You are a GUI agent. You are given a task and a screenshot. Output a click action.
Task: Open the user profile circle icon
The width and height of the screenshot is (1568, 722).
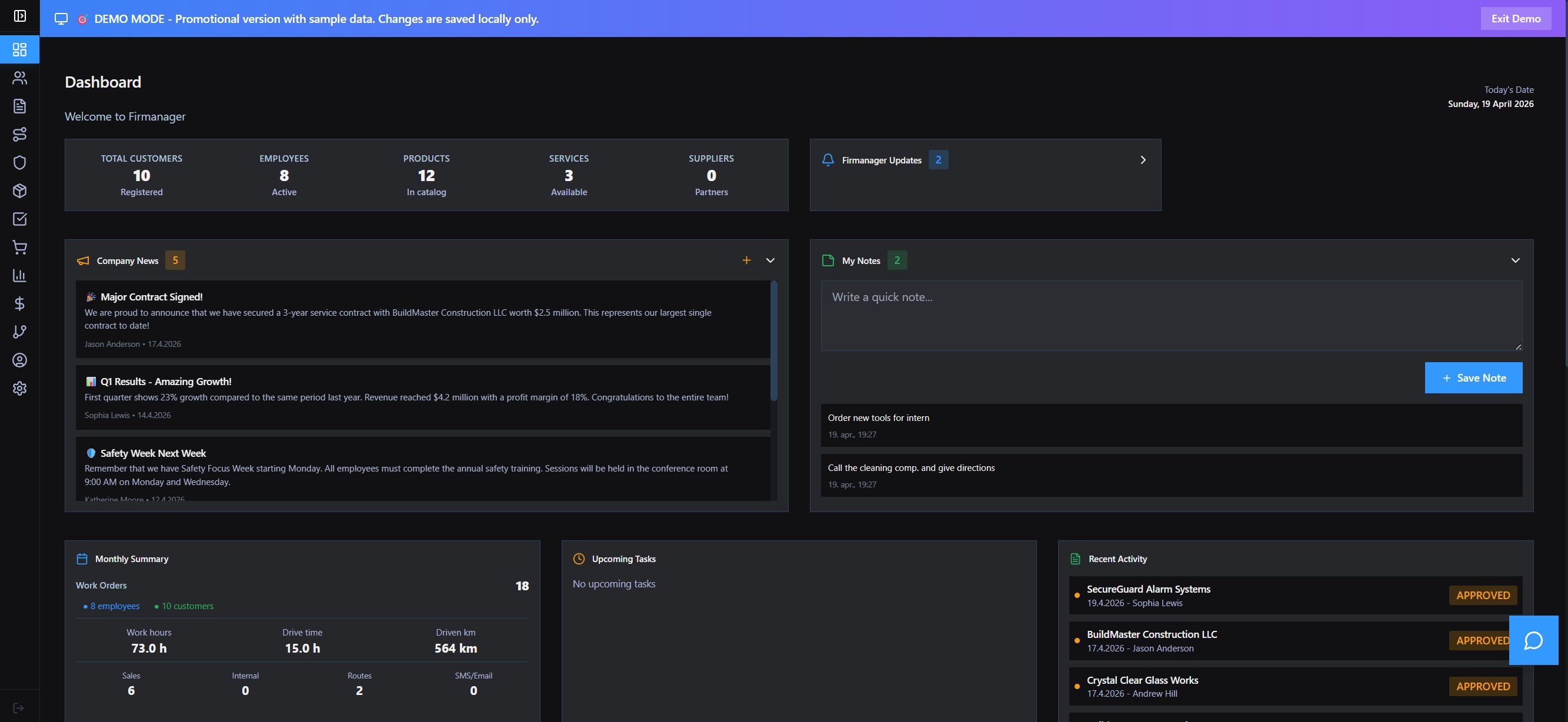point(19,360)
